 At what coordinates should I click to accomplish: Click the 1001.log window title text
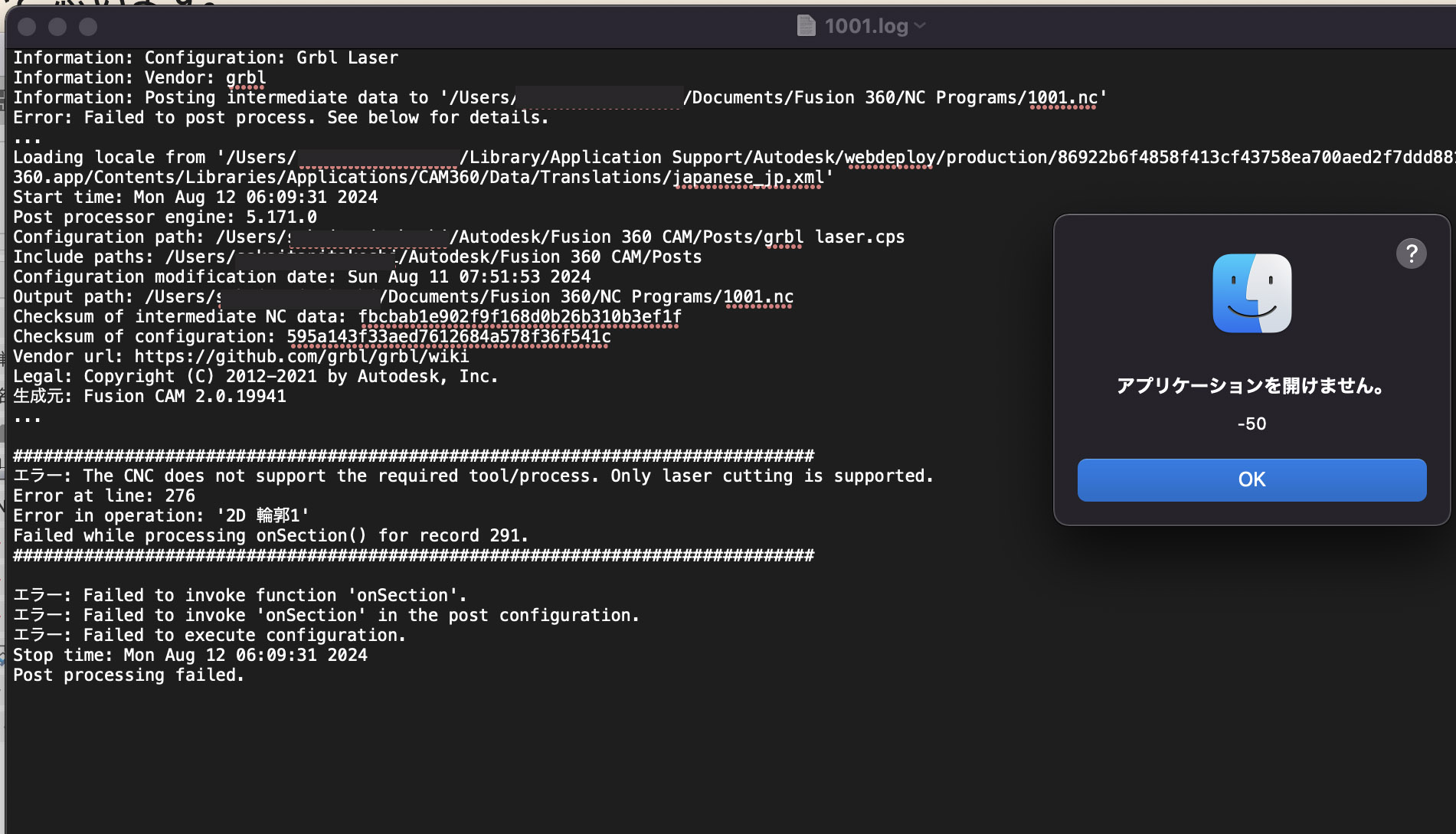(x=866, y=26)
